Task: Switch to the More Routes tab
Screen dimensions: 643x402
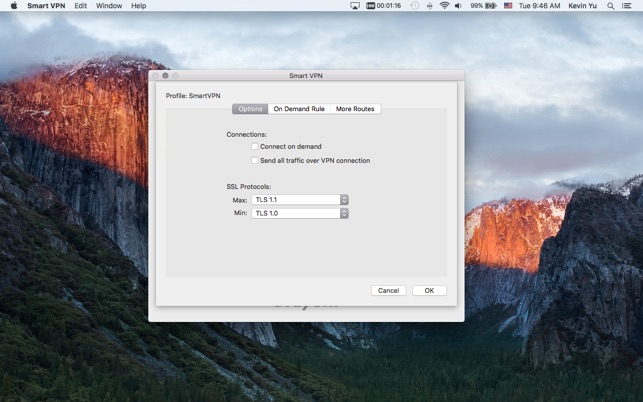Action: (355, 109)
